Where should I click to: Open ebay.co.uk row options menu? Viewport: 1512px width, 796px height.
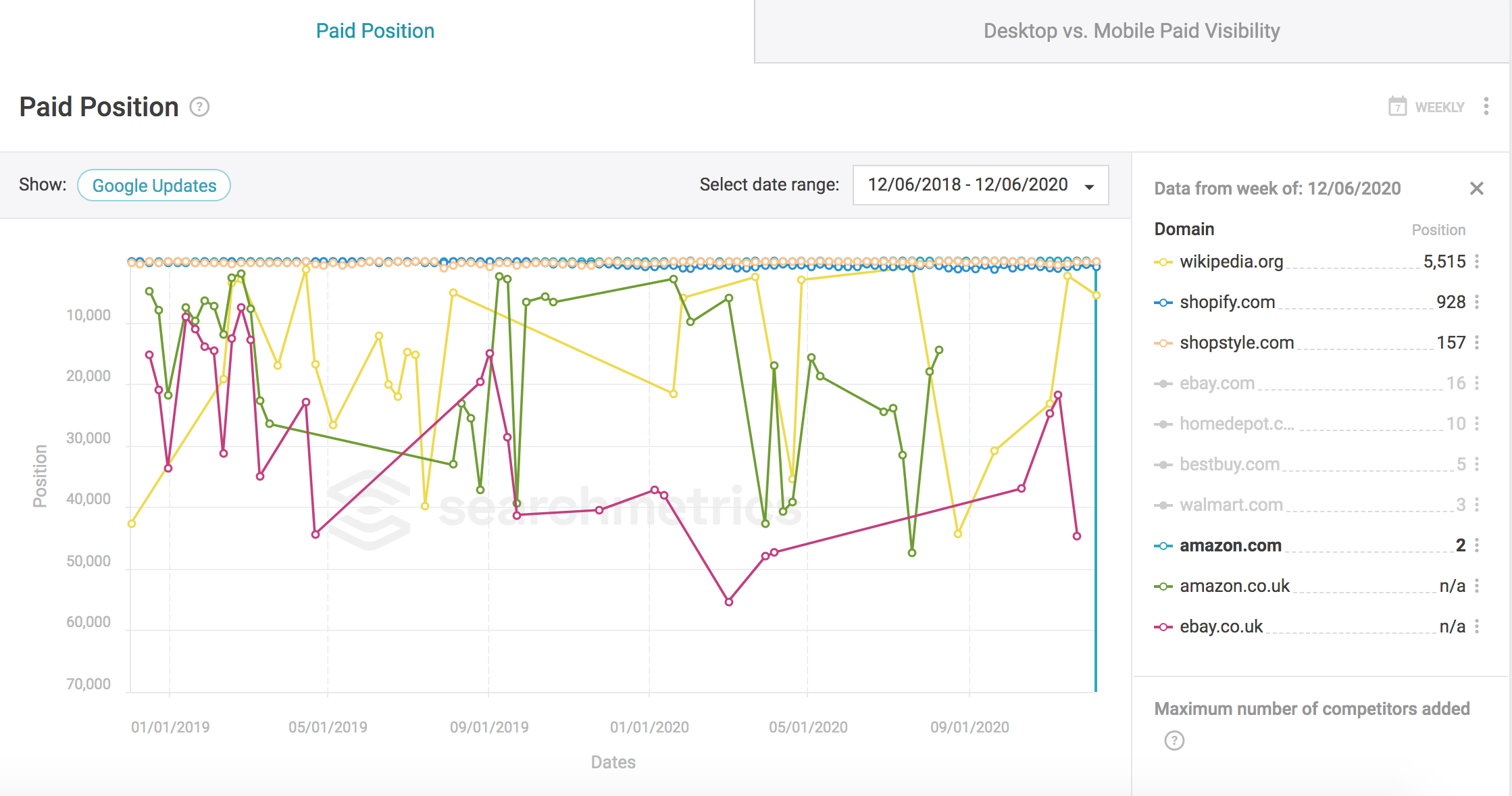pos(1477,626)
